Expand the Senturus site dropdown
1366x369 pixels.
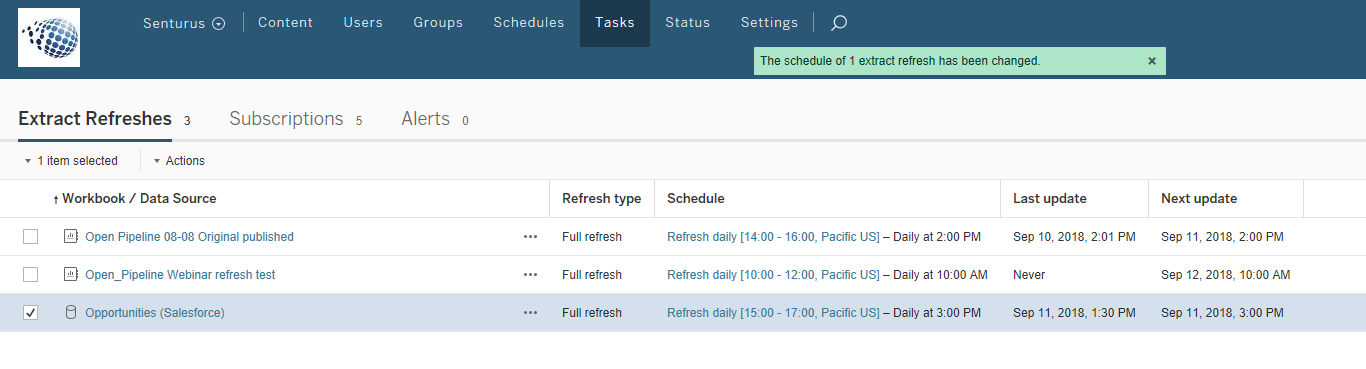coord(184,23)
